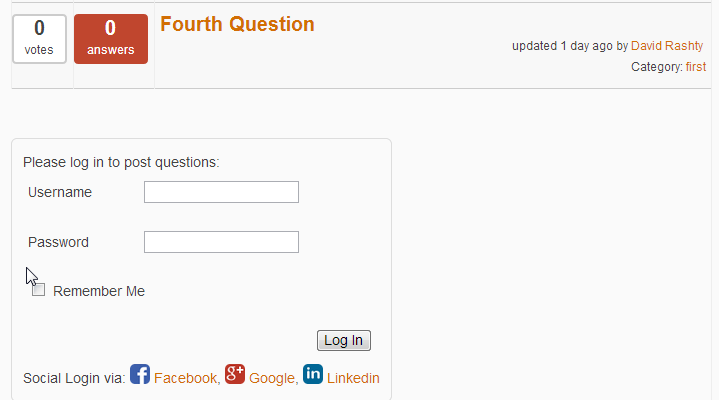Screen dimensions: 719x400
Task: Click the 0 votes counter box
Action: click(39, 38)
